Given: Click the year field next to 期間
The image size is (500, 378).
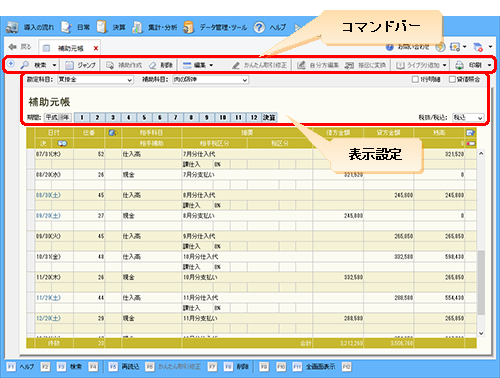Looking at the screenshot, I should point(58,117).
